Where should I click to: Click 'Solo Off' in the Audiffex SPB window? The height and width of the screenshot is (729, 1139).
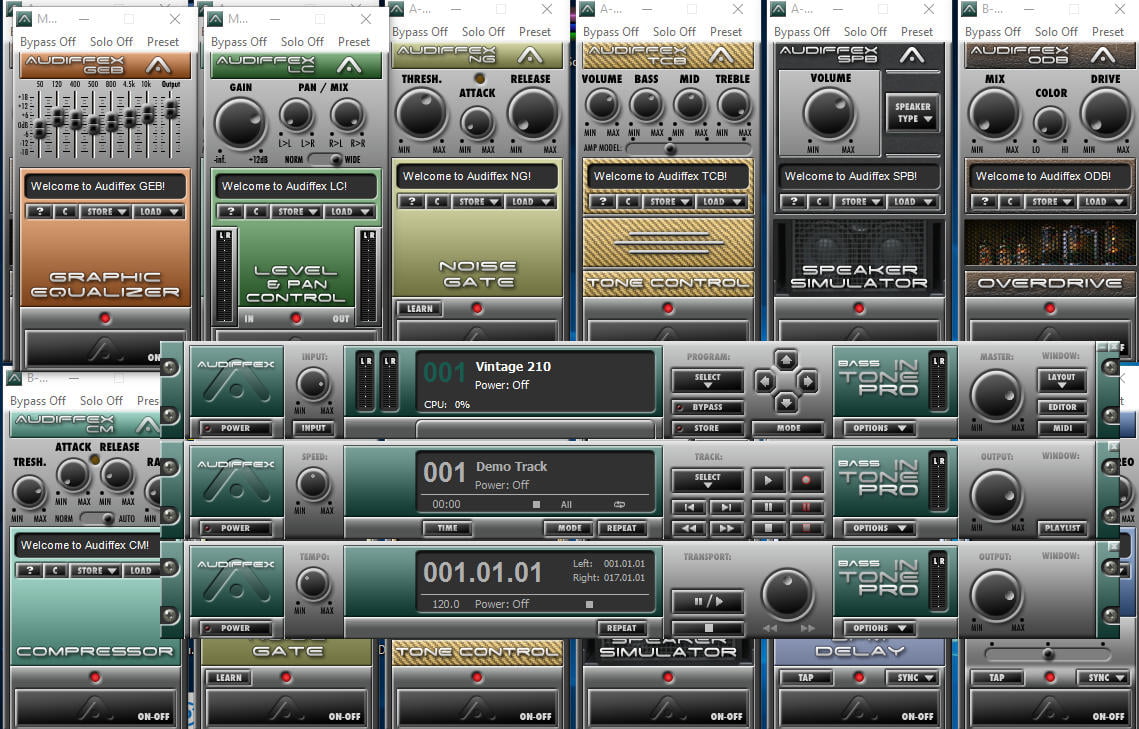pyautogui.click(x=865, y=31)
